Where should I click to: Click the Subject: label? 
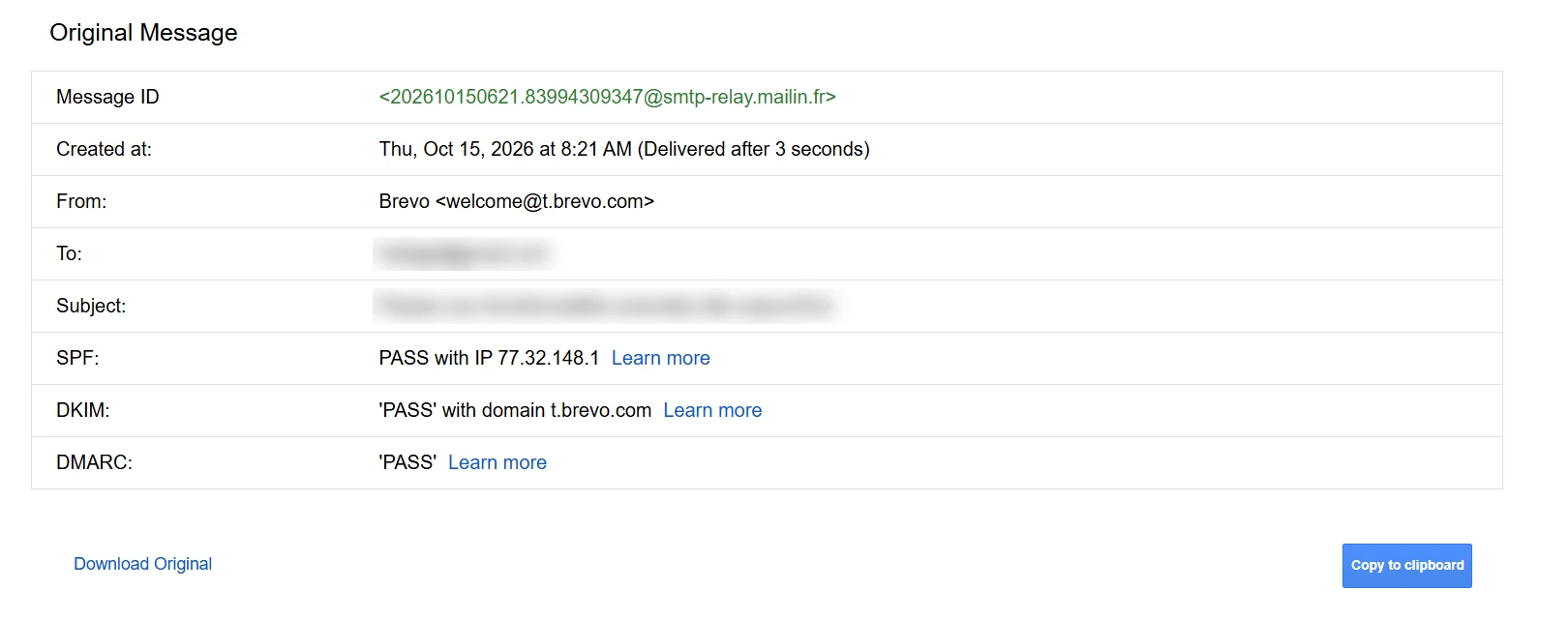pos(91,306)
